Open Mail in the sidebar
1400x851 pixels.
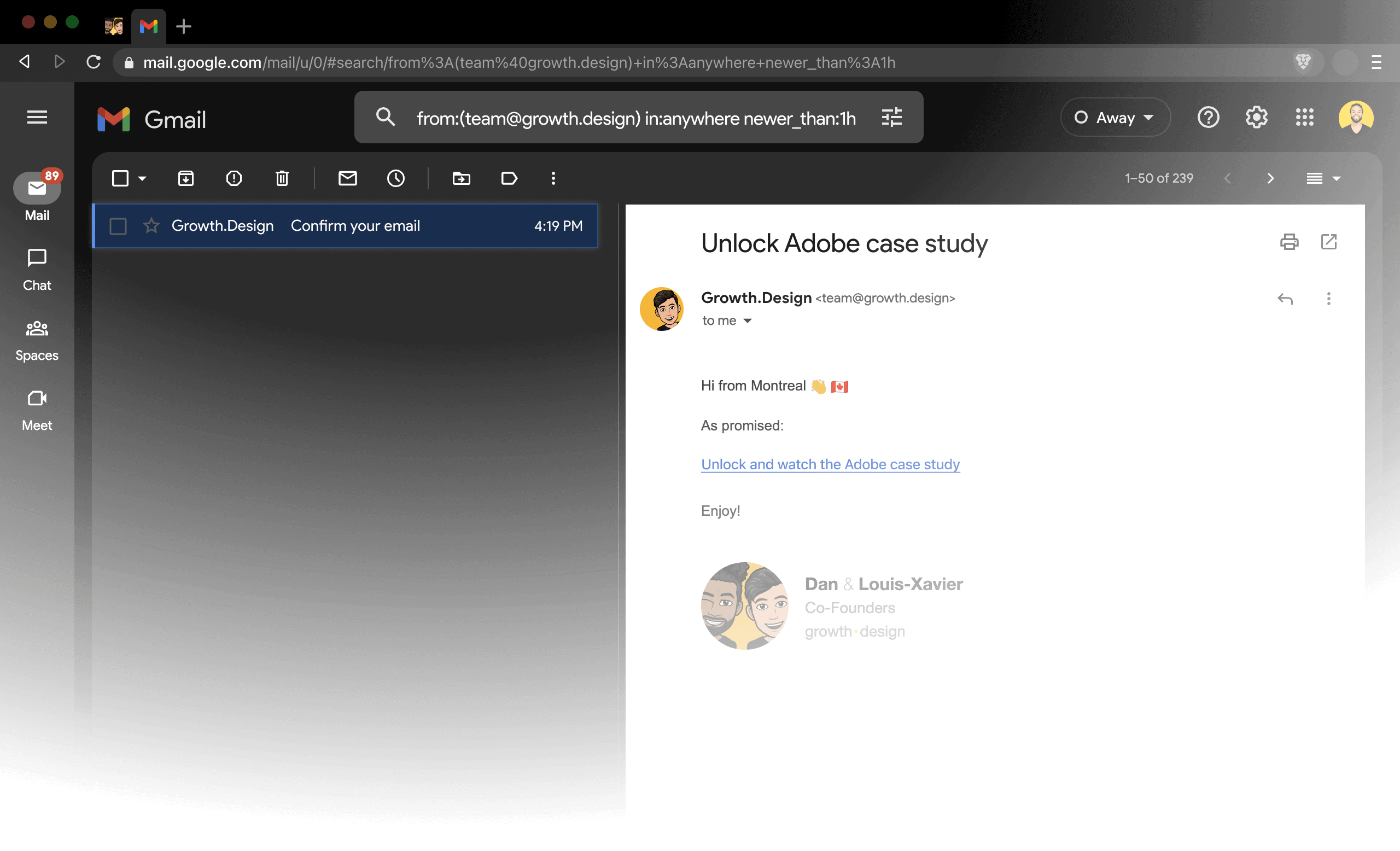pyautogui.click(x=37, y=196)
